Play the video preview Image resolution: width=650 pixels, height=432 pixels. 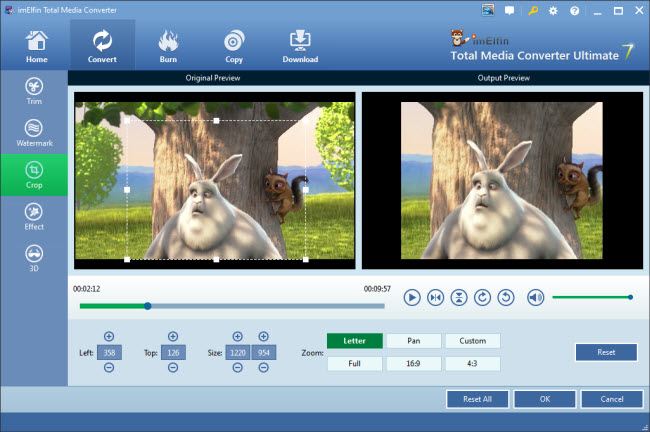[x=412, y=297]
